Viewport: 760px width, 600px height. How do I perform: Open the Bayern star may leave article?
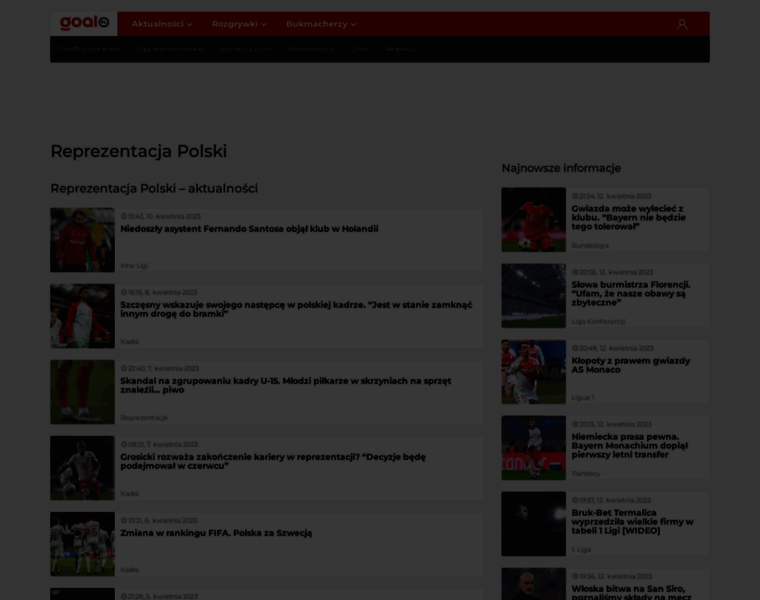[628, 218]
